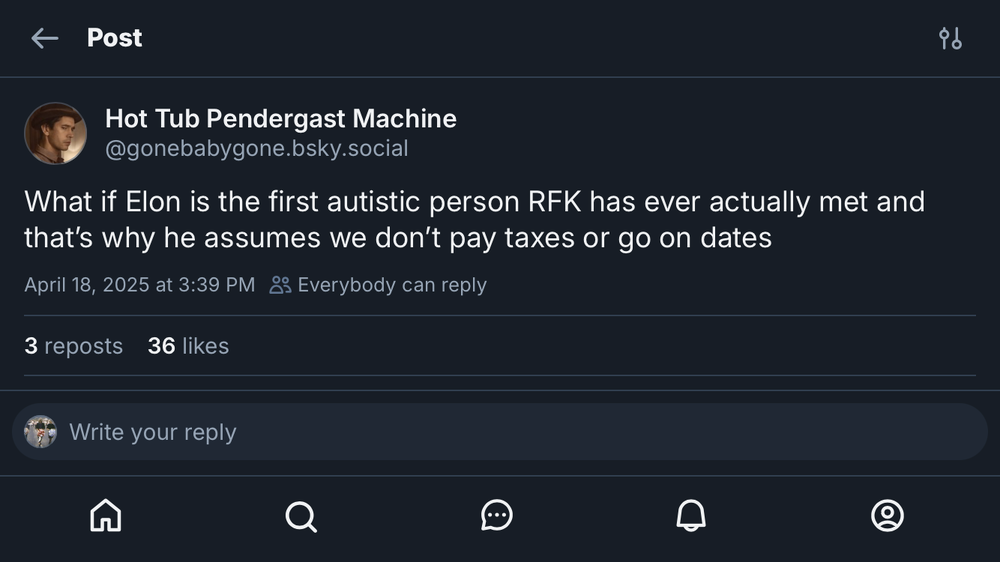Click the "Everybody can reply" label

[392, 285]
